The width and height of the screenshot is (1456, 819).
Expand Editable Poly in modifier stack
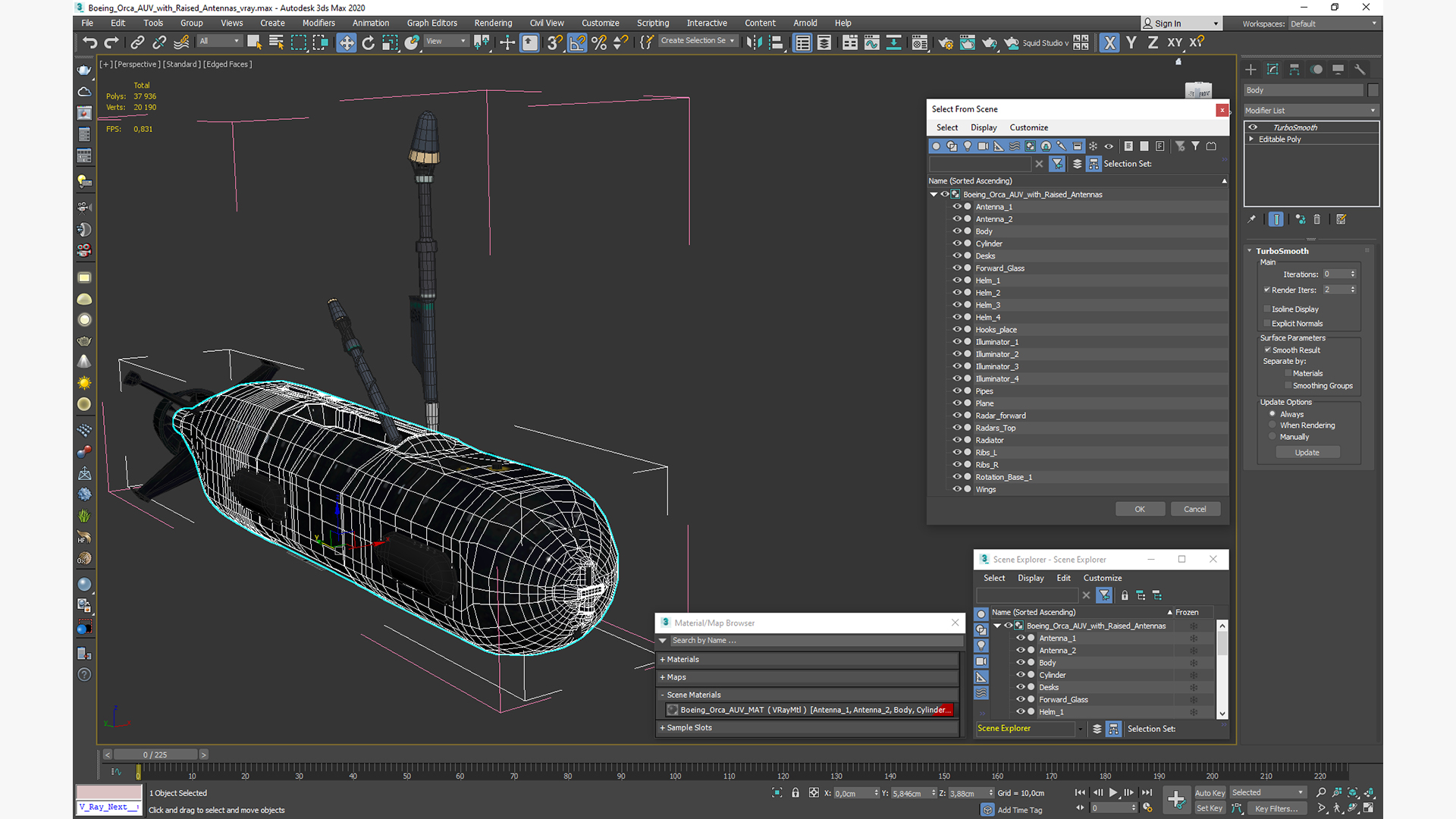[x=1251, y=140]
